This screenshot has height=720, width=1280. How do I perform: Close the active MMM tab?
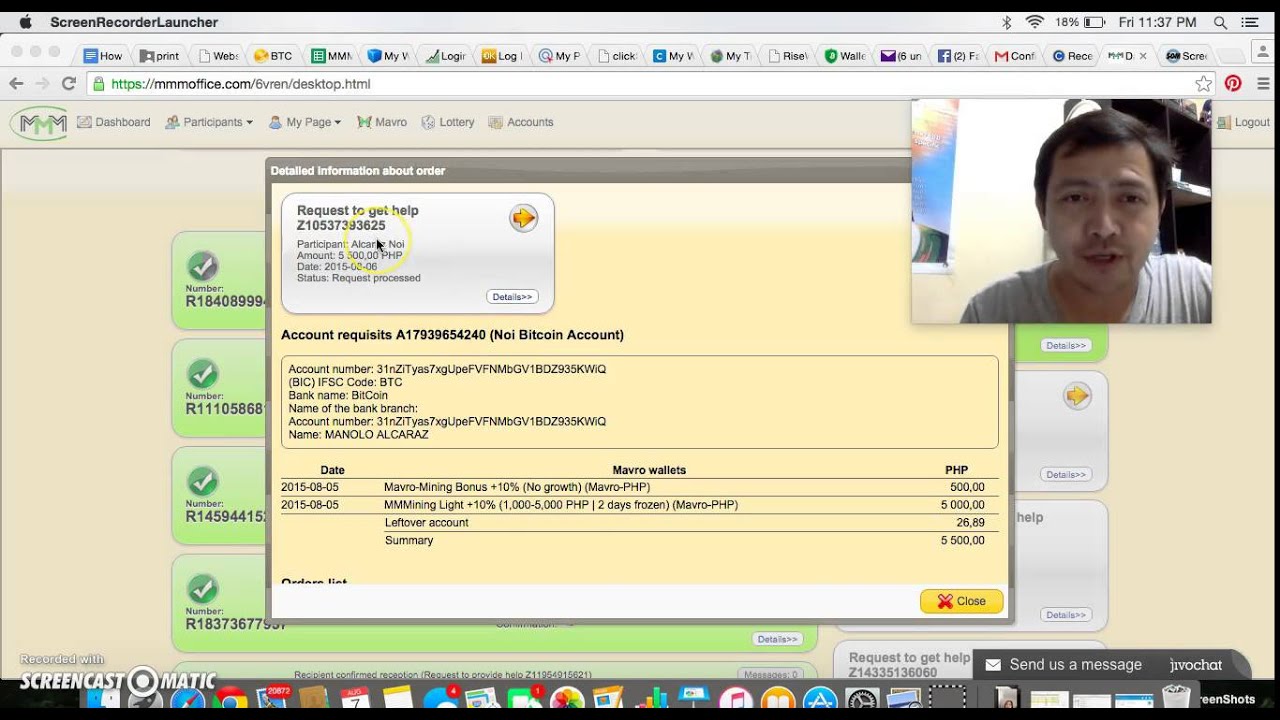click(x=1143, y=56)
